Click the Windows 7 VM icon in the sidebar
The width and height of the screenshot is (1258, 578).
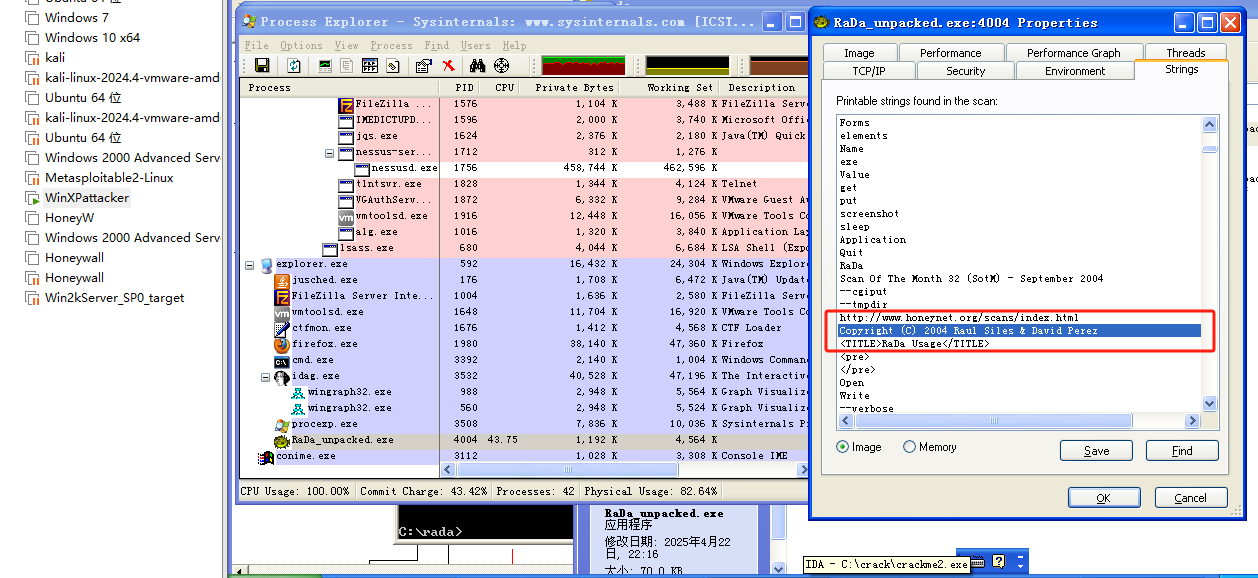(33, 18)
